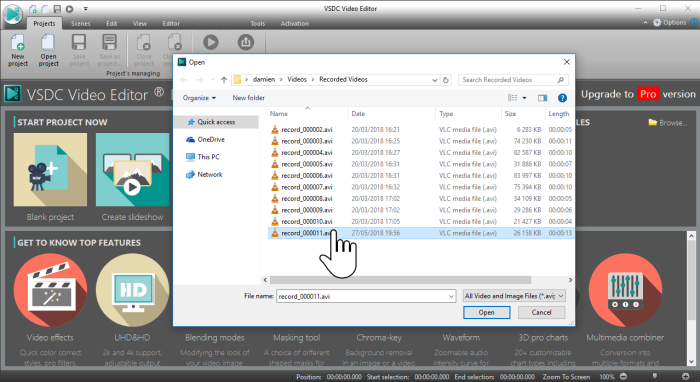Open the Edit ribbon tab
The width and height of the screenshot is (700, 382).
pos(112,24)
